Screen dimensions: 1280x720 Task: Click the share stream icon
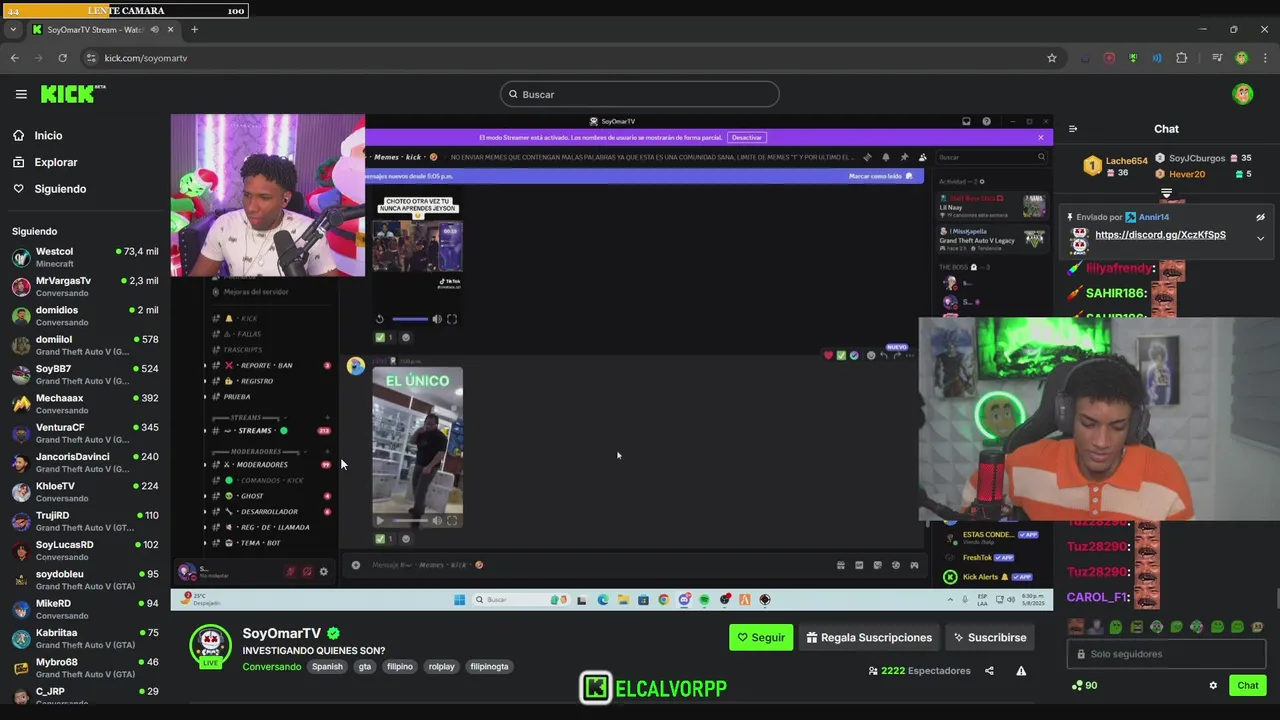point(989,671)
